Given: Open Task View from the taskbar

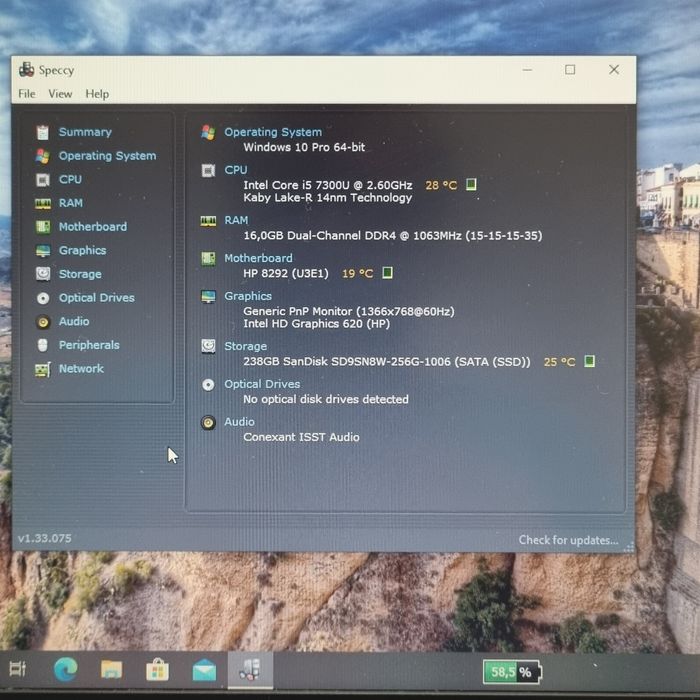Looking at the screenshot, I should point(18,669).
